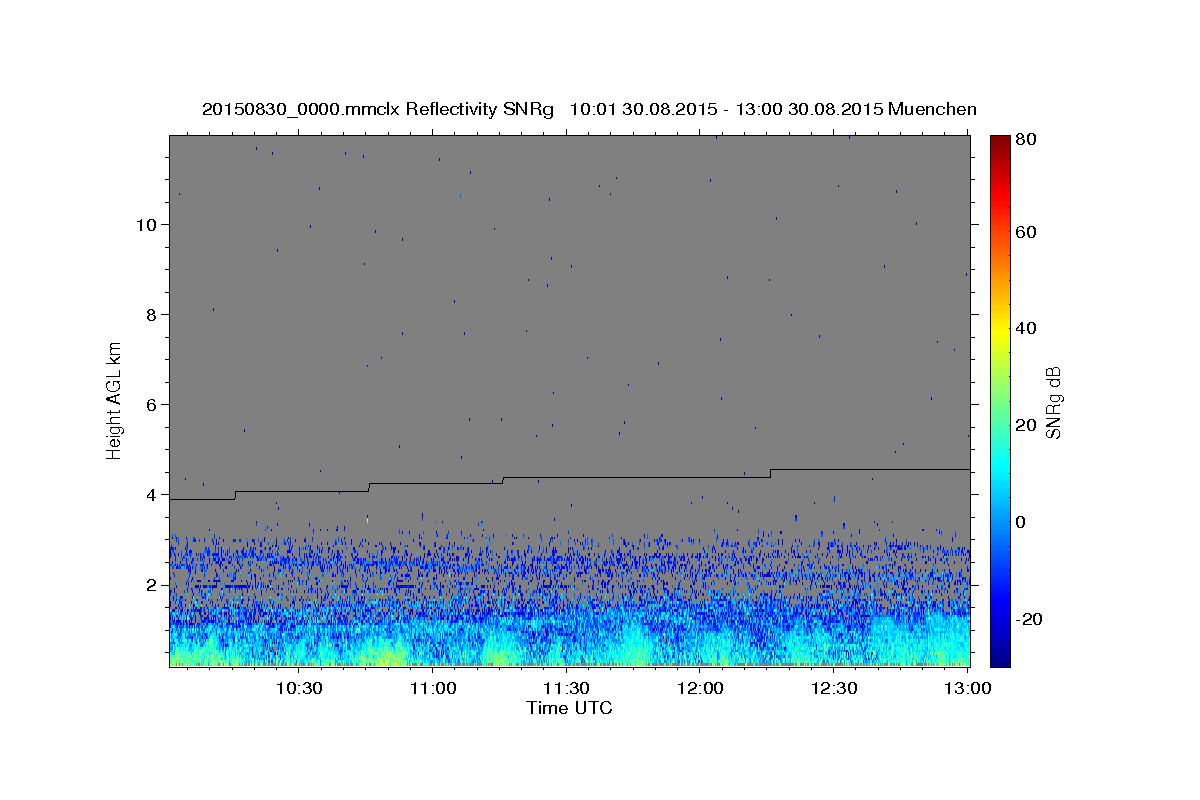Click the 12:30 time tick label

coord(835,688)
